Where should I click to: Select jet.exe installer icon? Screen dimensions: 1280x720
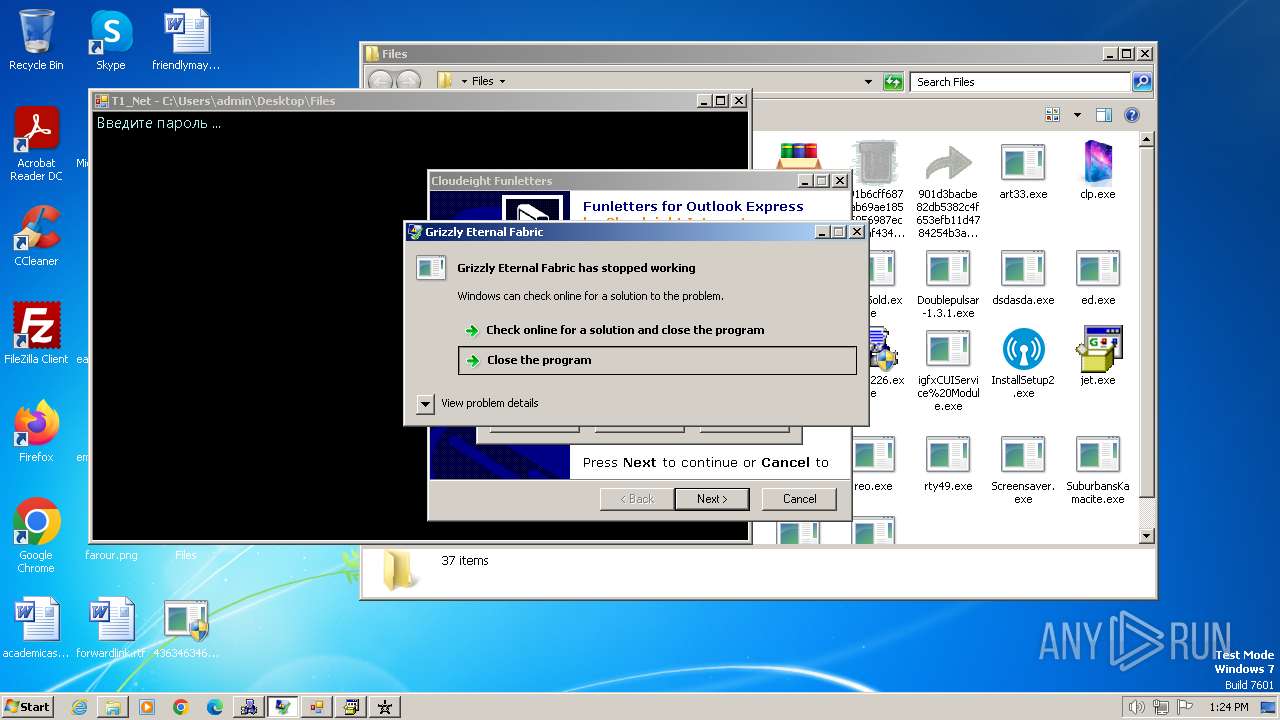click(x=1098, y=357)
